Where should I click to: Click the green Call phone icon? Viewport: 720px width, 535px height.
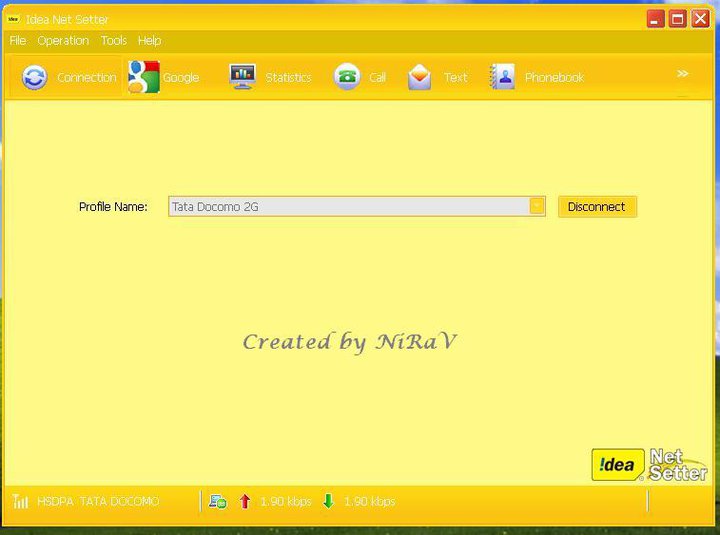[347, 77]
